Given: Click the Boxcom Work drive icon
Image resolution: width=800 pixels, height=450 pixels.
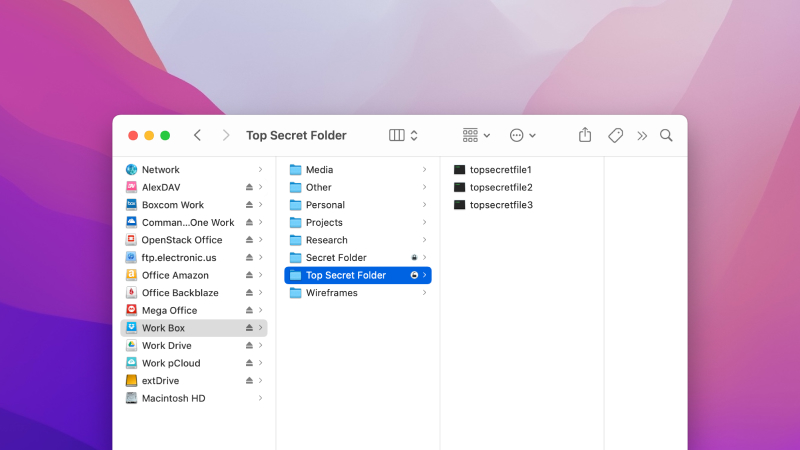Looking at the screenshot, I should pyautogui.click(x=131, y=205).
